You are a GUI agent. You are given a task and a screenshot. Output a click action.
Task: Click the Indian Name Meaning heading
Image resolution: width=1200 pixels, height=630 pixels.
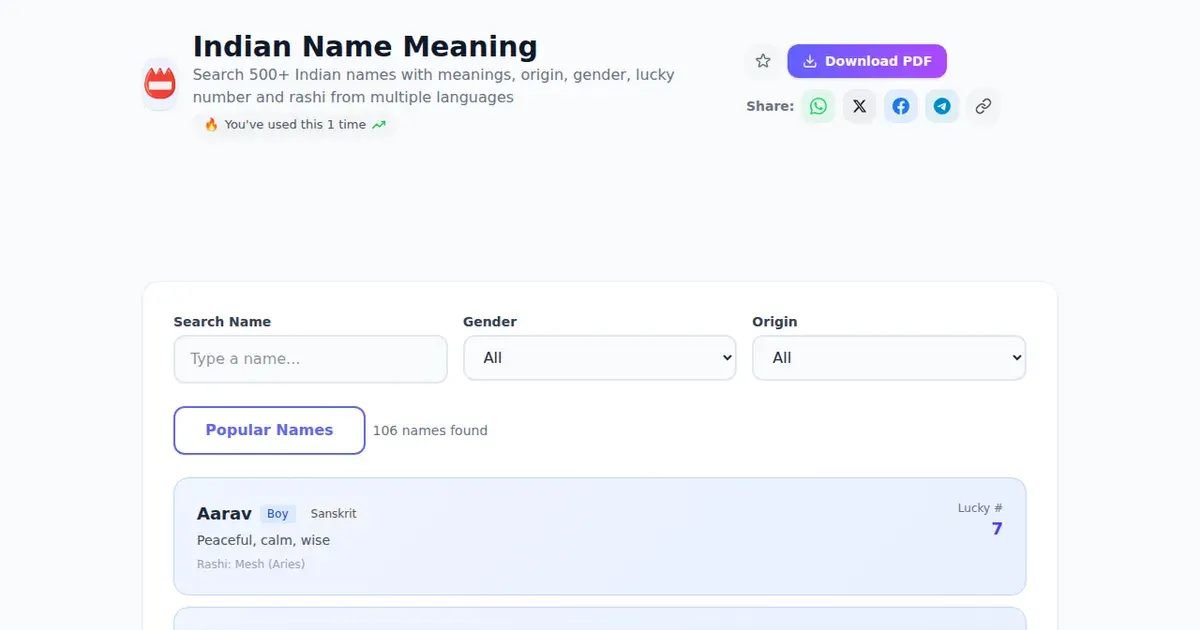click(x=365, y=46)
